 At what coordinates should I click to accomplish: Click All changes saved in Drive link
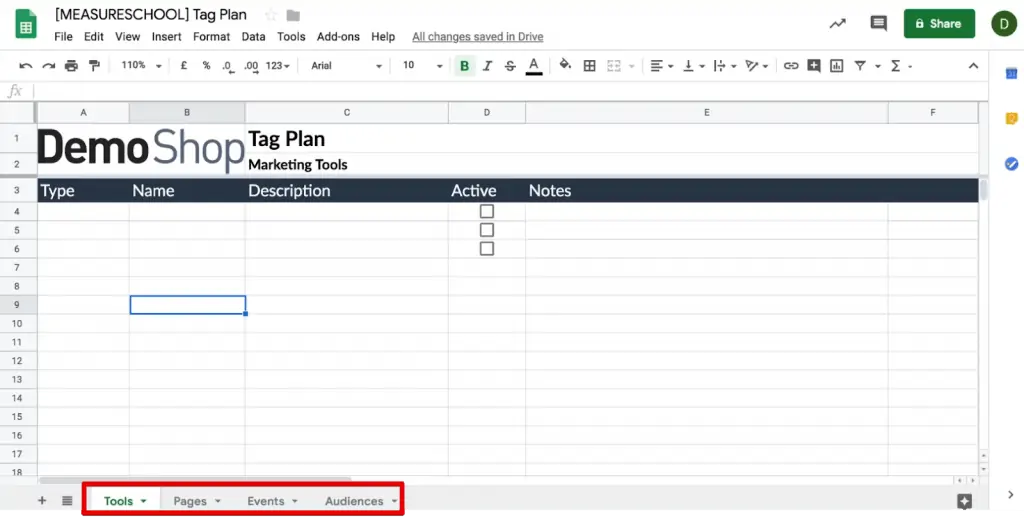[x=477, y=37]
